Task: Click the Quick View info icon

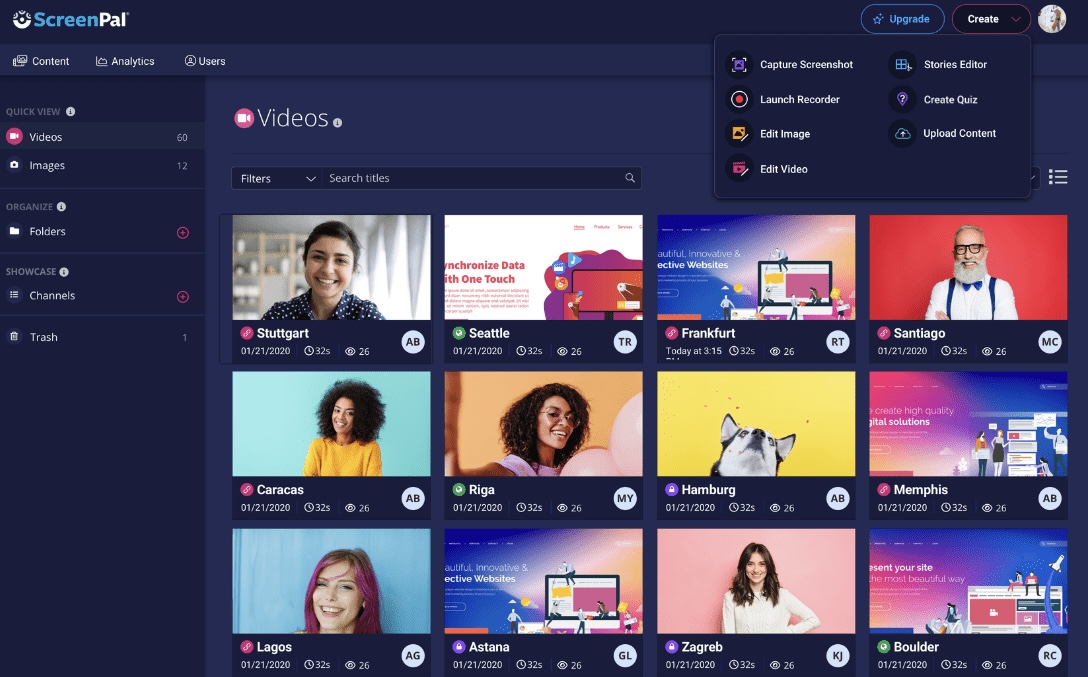Action: tap(70, 112)
